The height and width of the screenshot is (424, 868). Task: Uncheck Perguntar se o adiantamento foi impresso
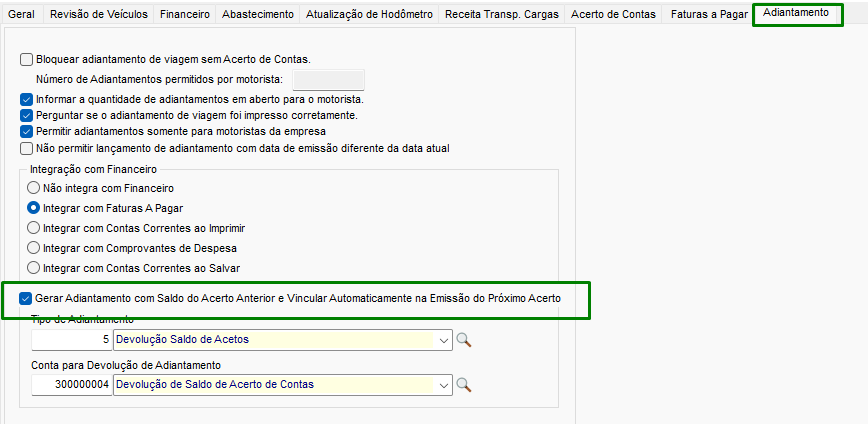26,116
